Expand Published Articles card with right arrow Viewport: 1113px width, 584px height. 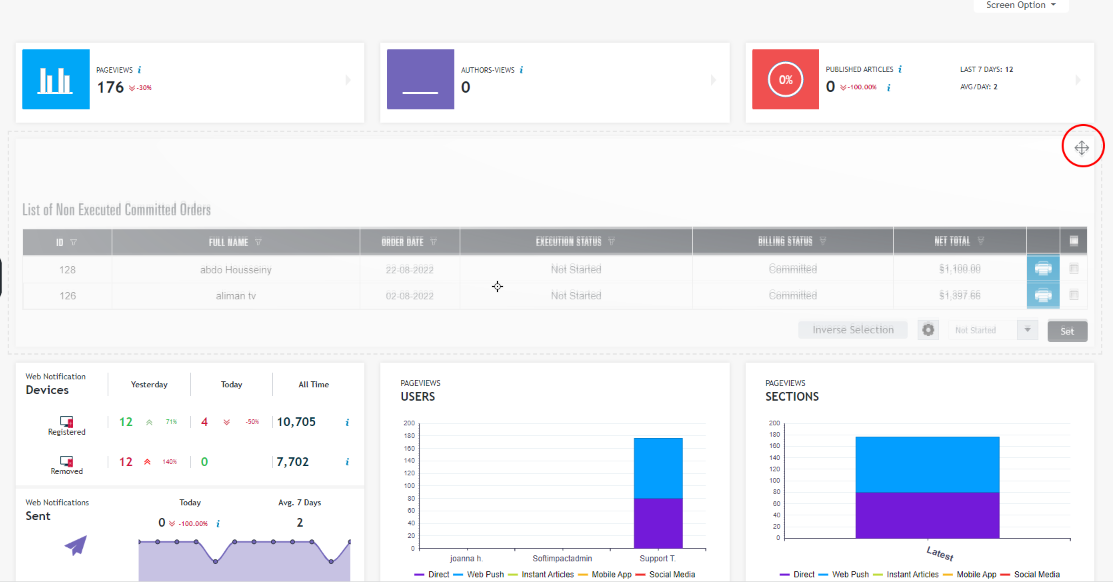pyautogui.click(x=1078, y=80)
